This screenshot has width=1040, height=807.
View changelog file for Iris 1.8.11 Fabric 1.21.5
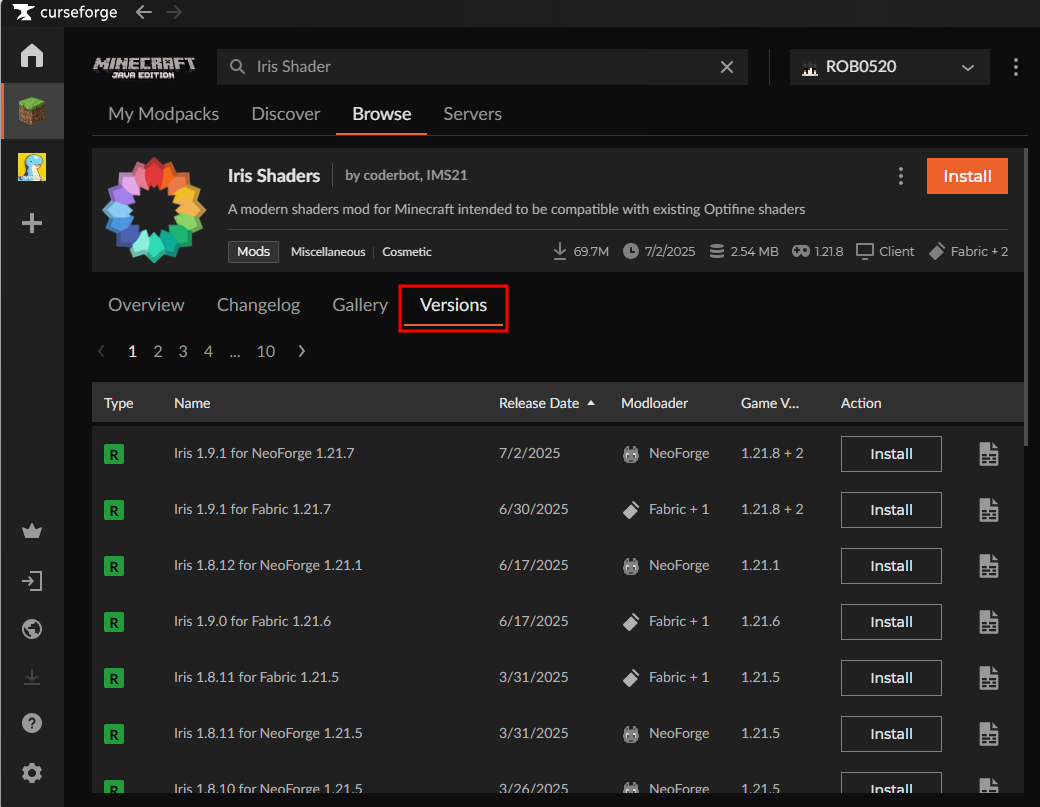(988, 678)
